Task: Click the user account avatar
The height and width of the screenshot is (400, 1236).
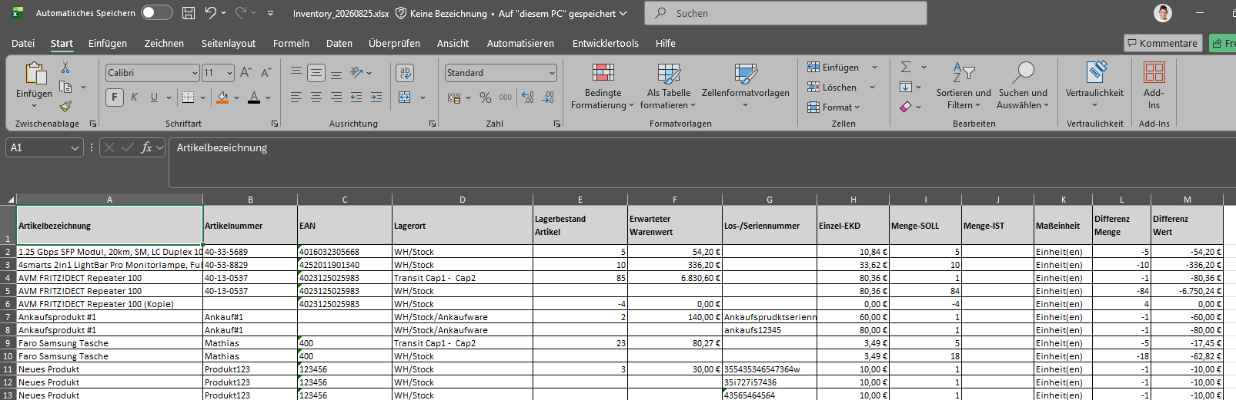Action: click(1162, 13)
